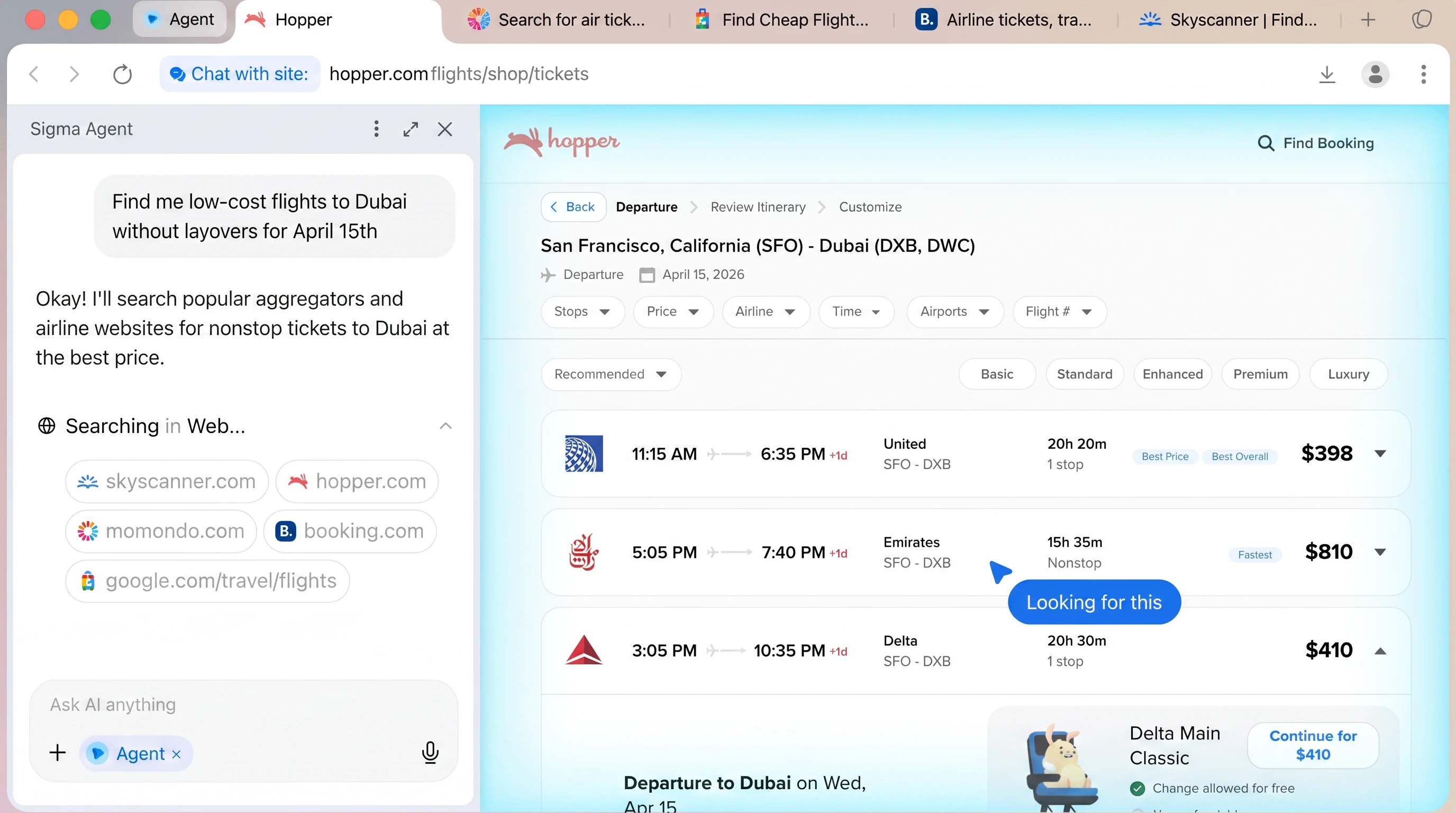Open browser downloads icon

coord(1326,74)
